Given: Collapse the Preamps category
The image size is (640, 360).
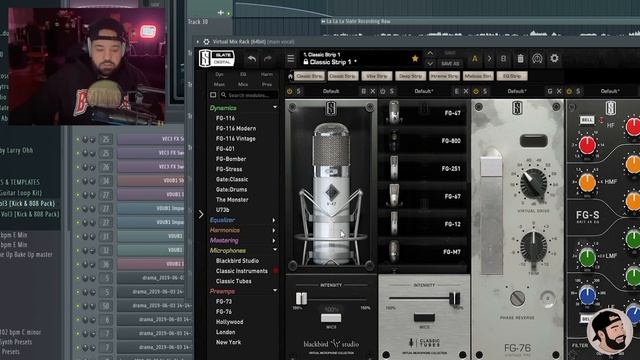Looking at the screenshot, I should pyautogui.click(x=275, y=291).
